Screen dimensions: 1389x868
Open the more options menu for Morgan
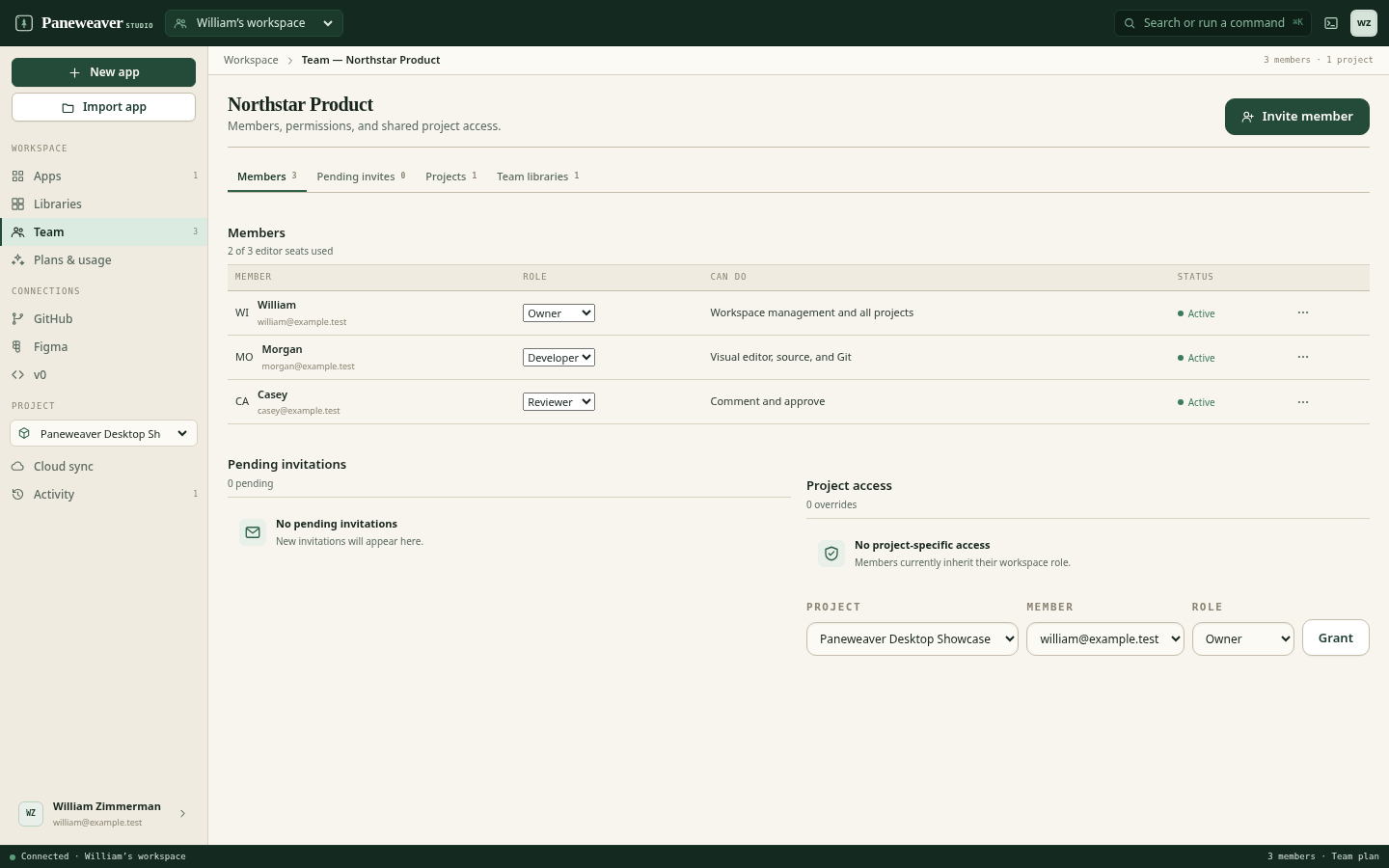click(x=1303, y=357)
